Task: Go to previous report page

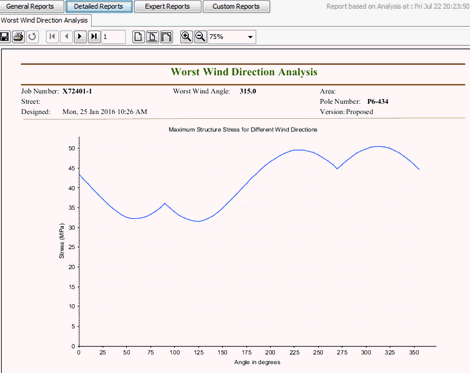Action: pyautogui.click(x=67, y=36)
